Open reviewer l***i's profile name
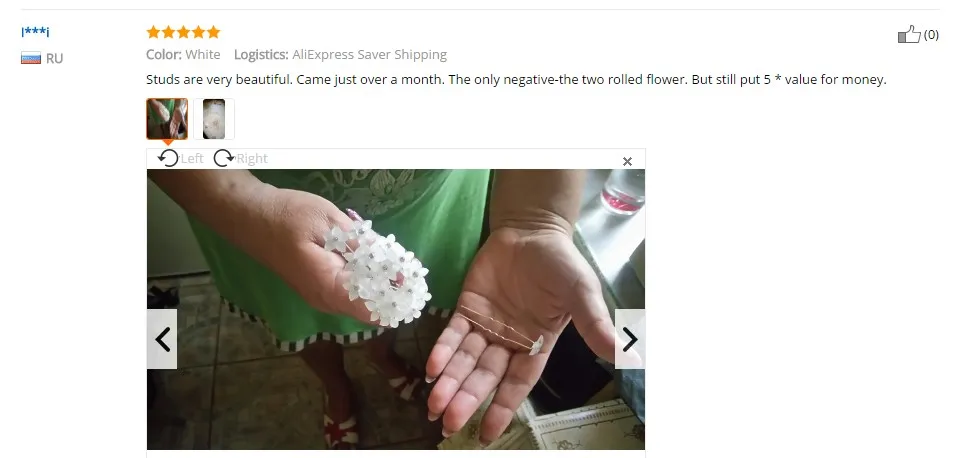Viewport: 960px width, 458px height. click(x=35, y=32)
